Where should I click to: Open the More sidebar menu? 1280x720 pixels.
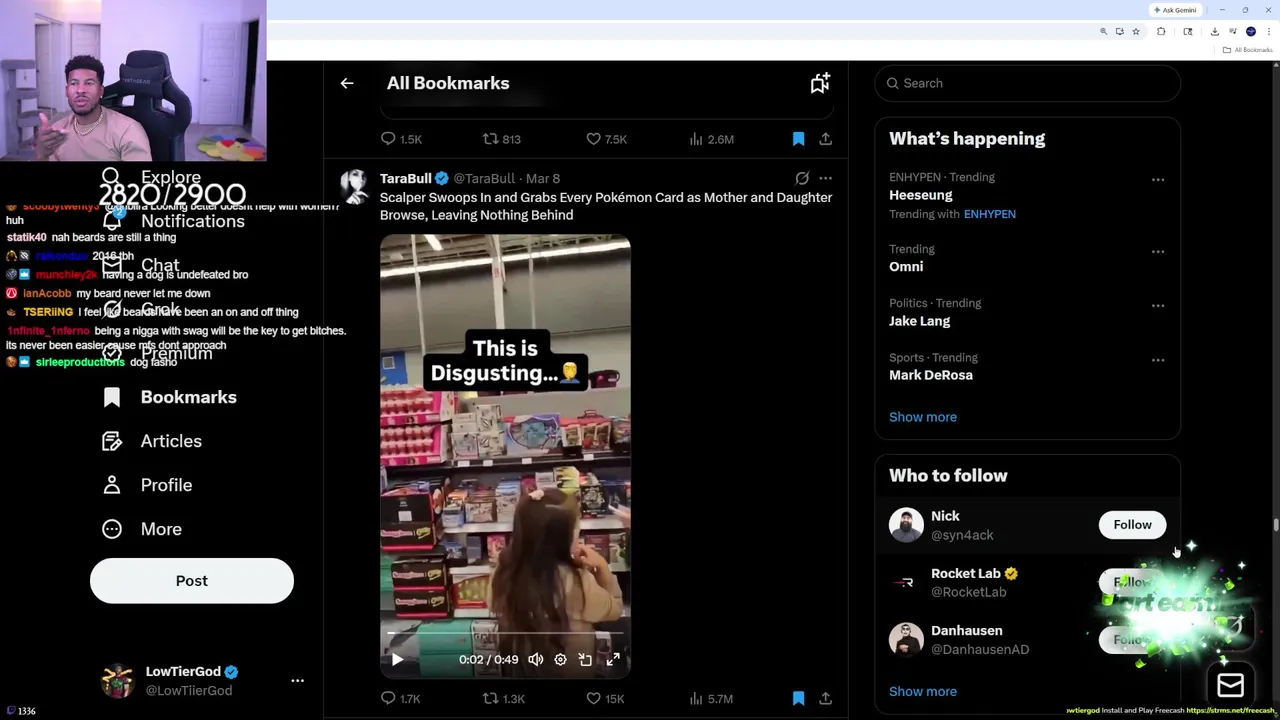(x=142, y=529)
